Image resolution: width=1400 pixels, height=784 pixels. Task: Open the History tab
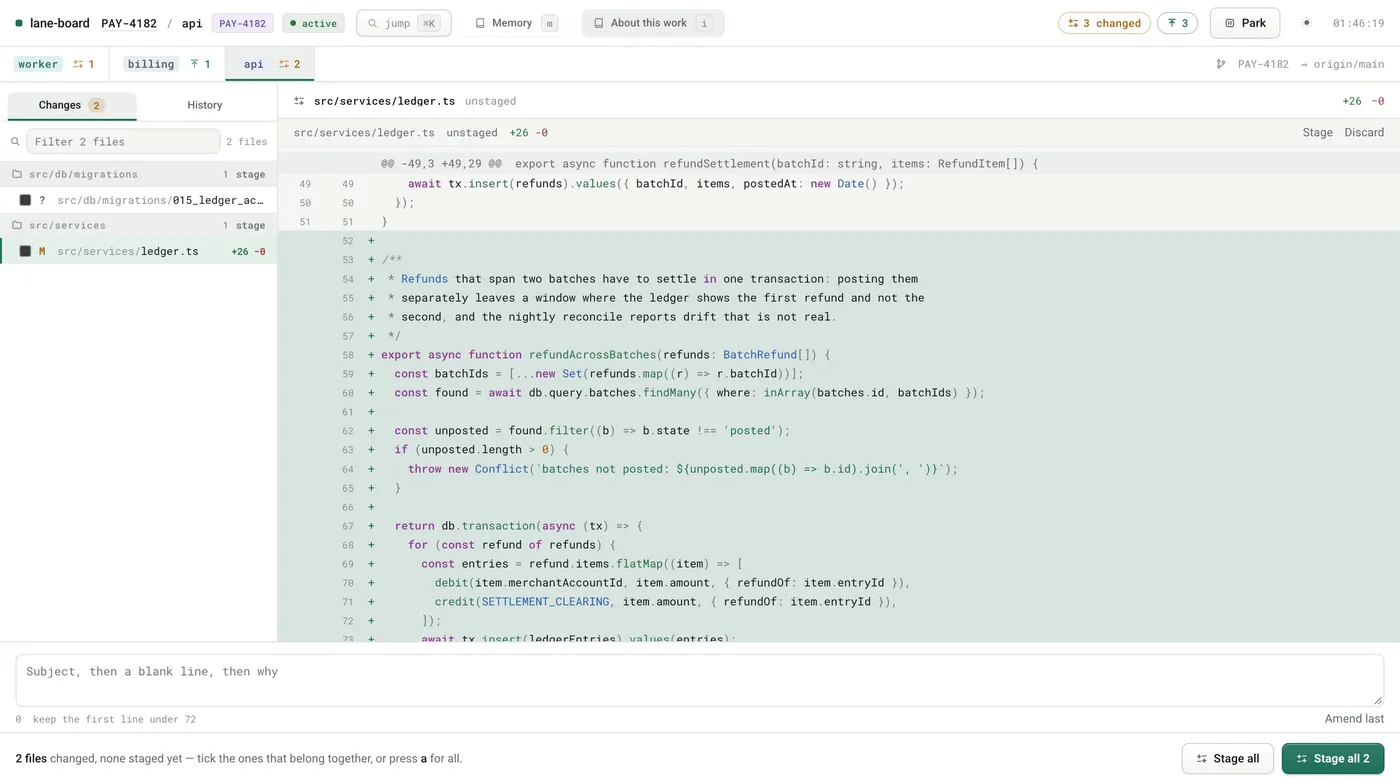tap(205, 105)
